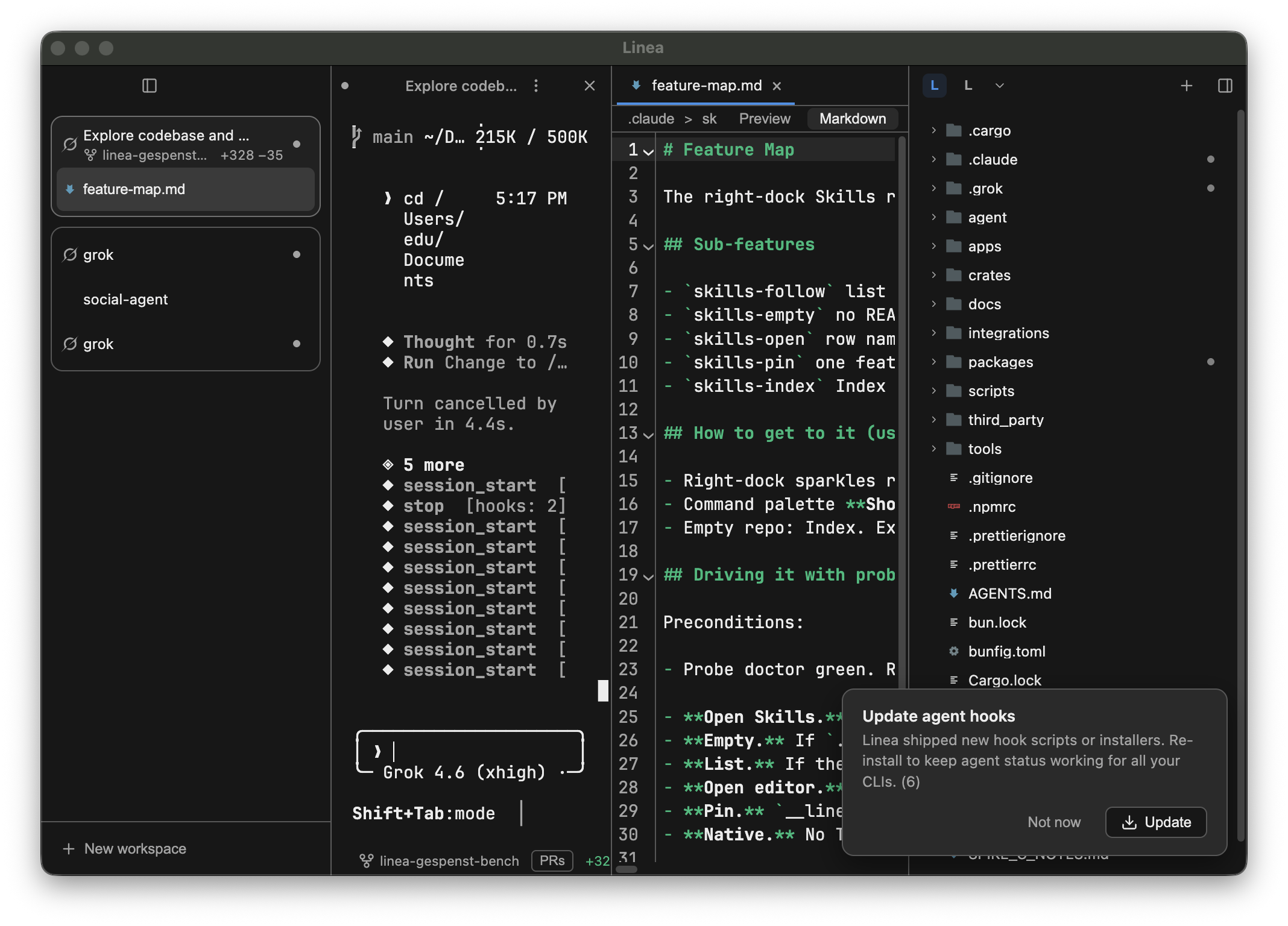Open the workspace chevron dropdown

pyautogui.click(x=999, y=86)
